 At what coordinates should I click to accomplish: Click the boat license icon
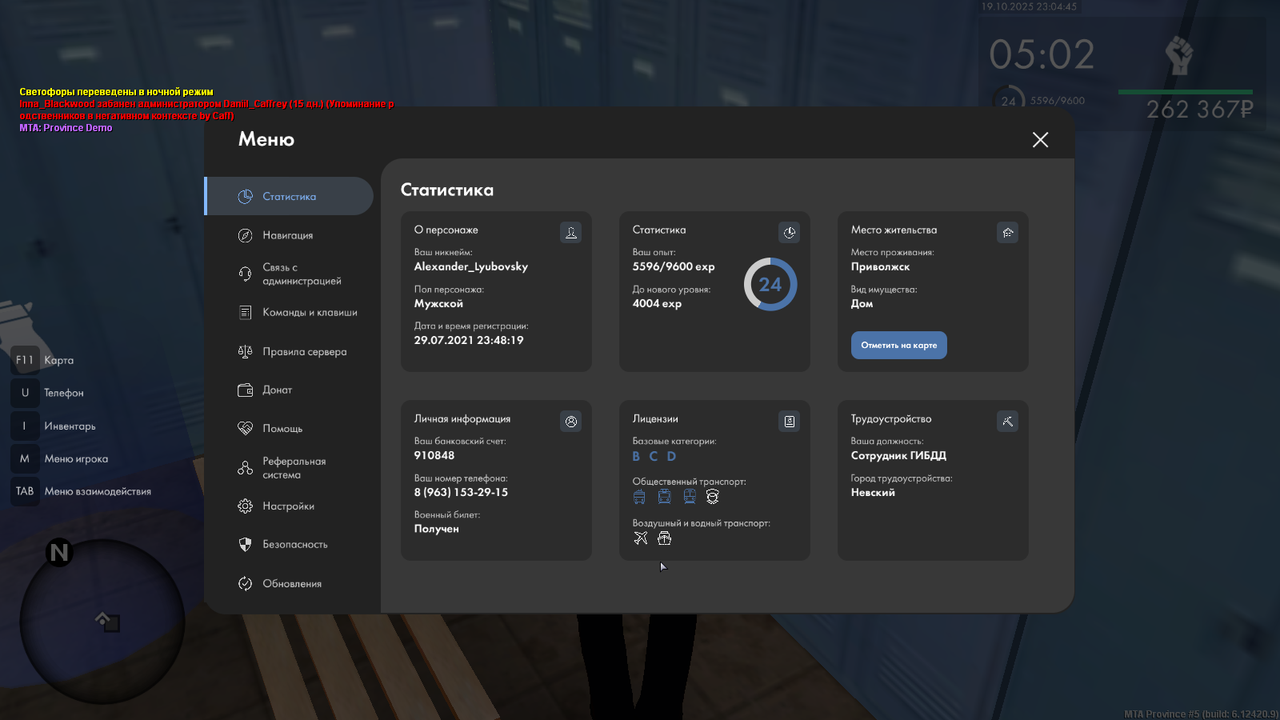(x=664, y=538)
